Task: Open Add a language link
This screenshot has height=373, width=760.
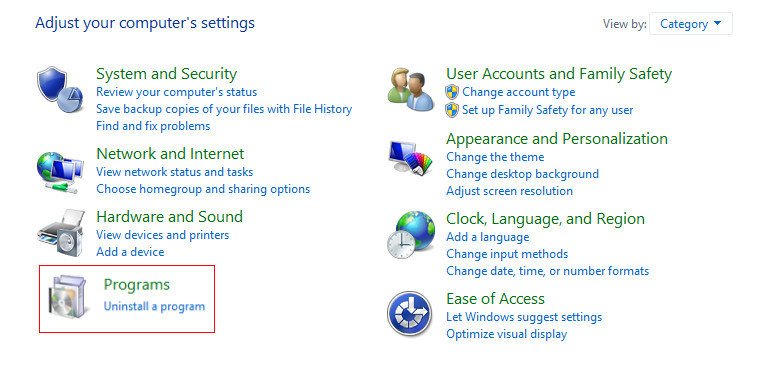Action: click(488, 237)
